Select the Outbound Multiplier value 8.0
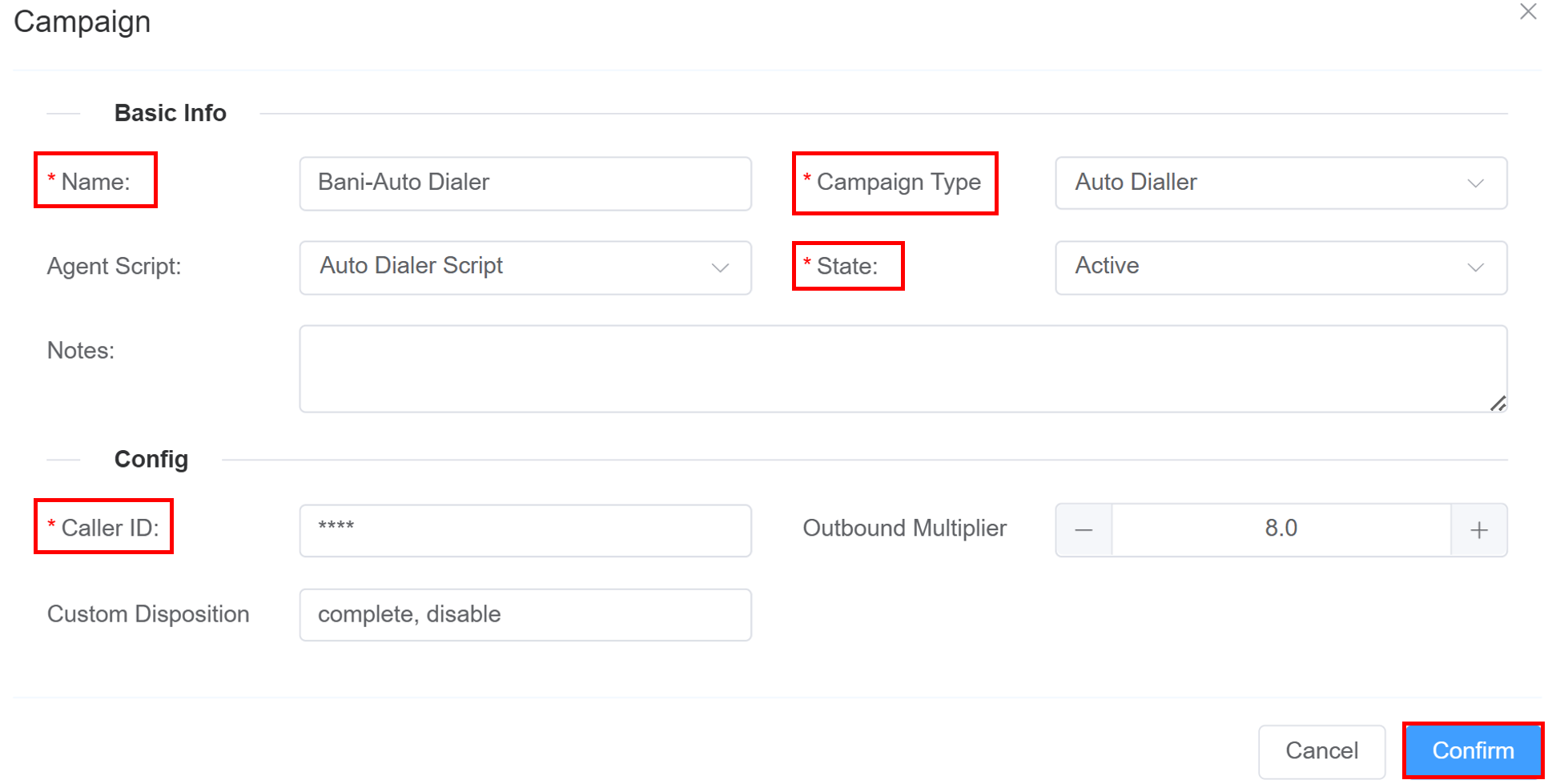 pyautogui.click(x=1281, y=529)
